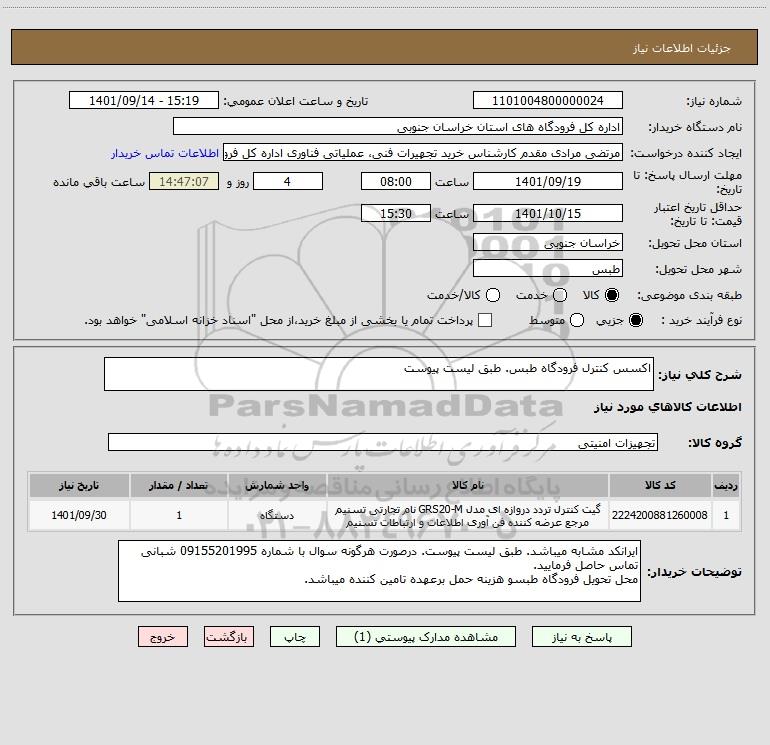Click the کد کالا column header
The height and width of the screenshot is (745, 770).
pyautogui.click(x=660, y=485)
